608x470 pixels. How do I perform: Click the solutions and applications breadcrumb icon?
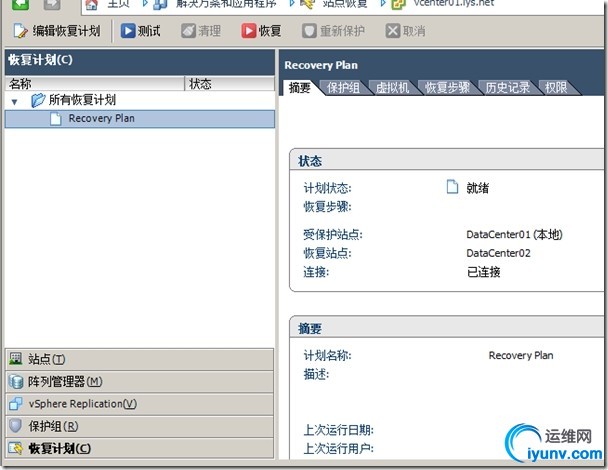click(x=160, y=4)
